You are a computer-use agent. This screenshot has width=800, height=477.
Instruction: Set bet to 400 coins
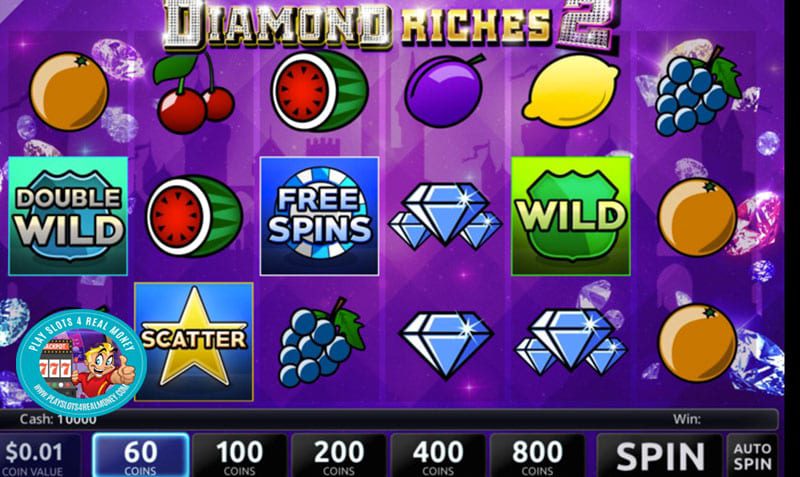(x=437, y=456)
